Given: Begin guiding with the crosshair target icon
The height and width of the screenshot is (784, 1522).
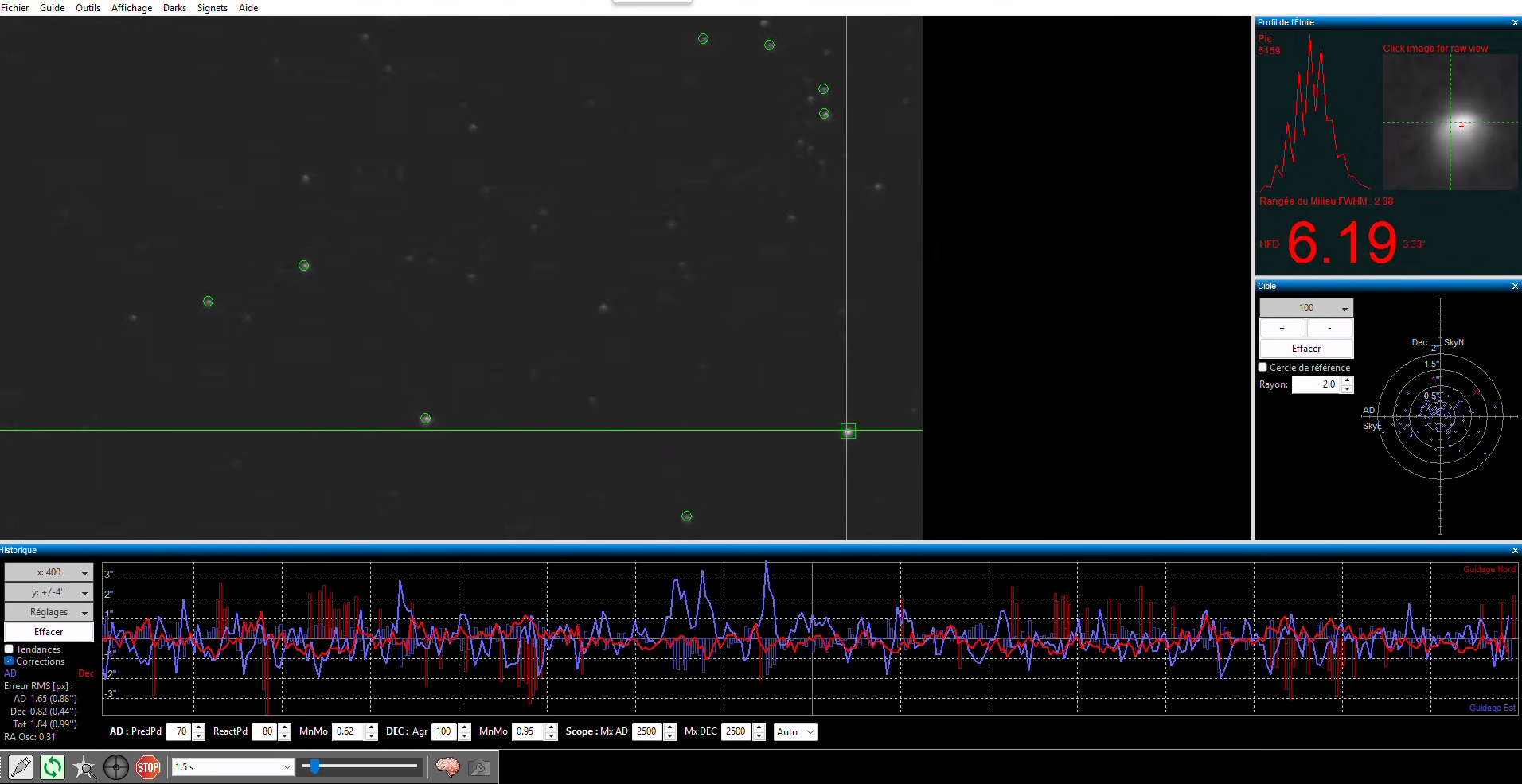Looking at the screenshot, I should (x=116, y=767).
